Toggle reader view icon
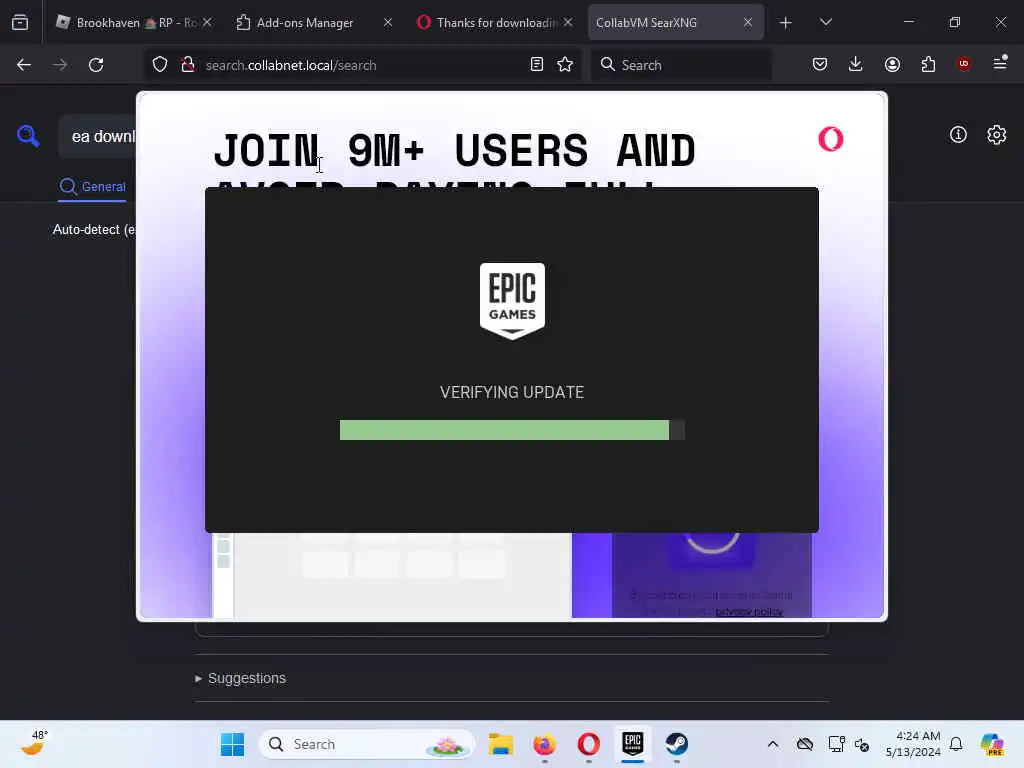The height and width of the screenshot is (768, 1024). [x=536, y=65]
